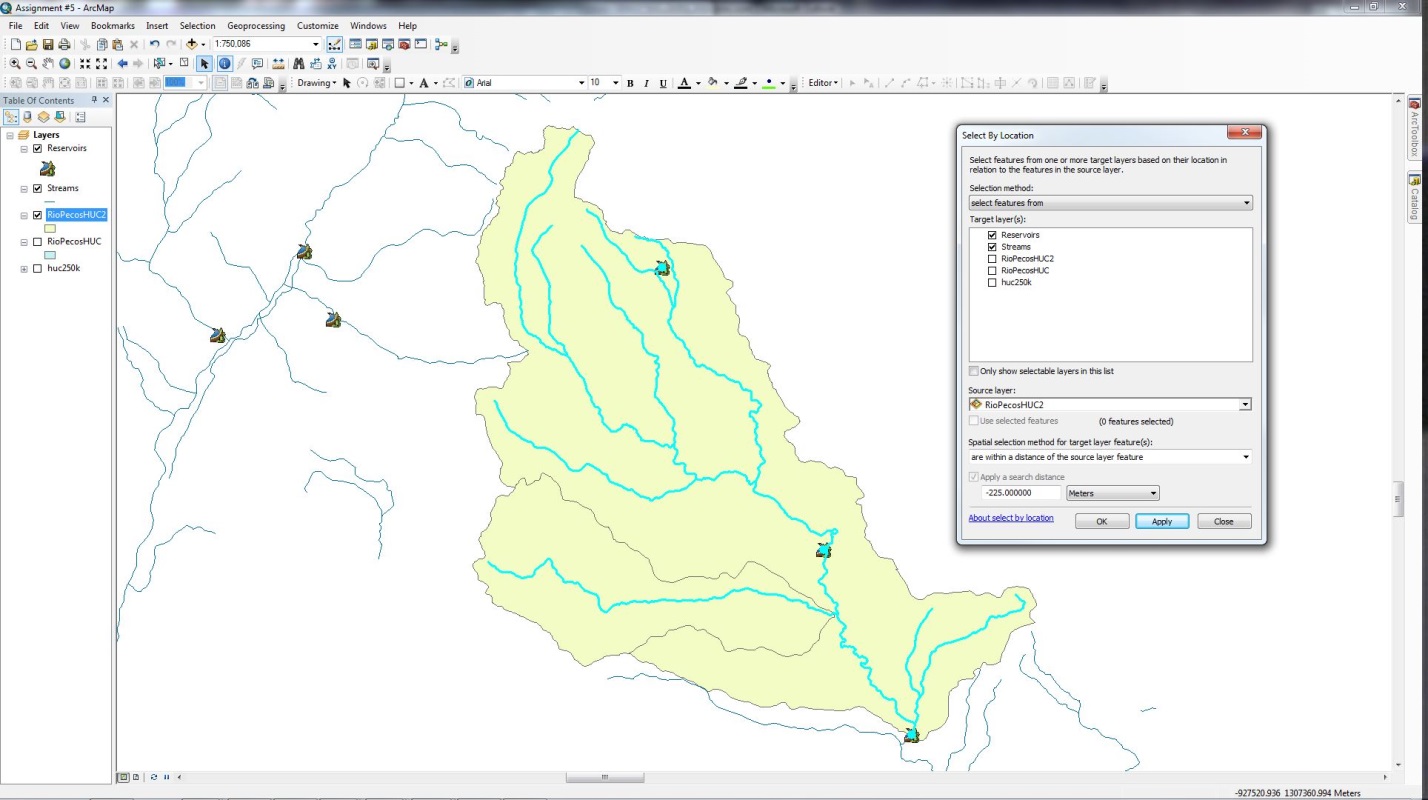Viewport: 1428px width, 800px height.
Task: Open the Meters distance units dropdown
Action: tap(1113, 493)
